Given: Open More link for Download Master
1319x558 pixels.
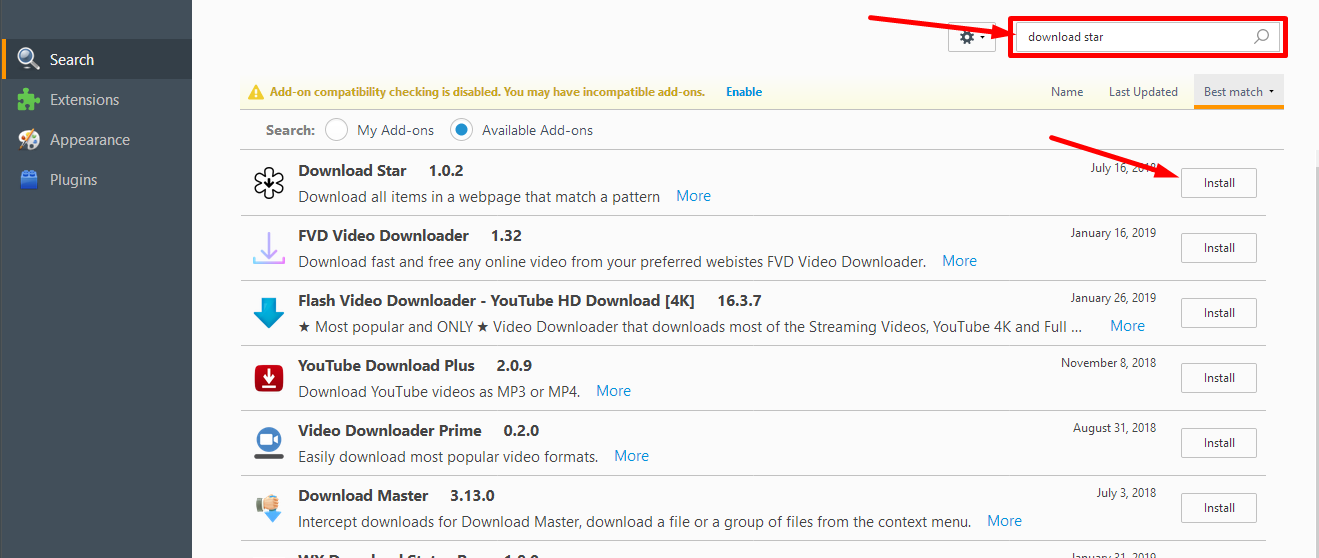Looking at the screenshot, I should (1005, 521).
